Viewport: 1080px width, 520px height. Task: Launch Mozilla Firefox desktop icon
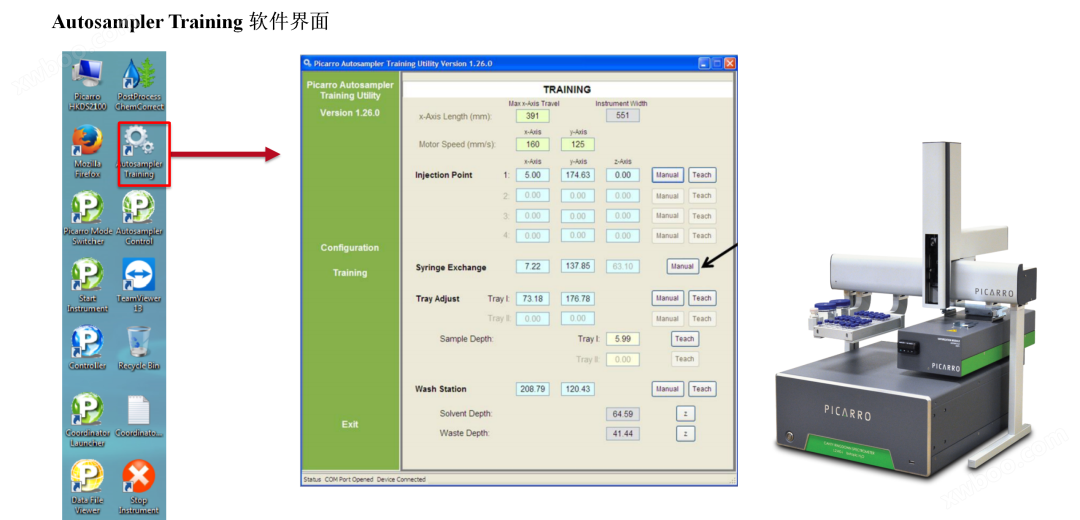tap(87, 152)
